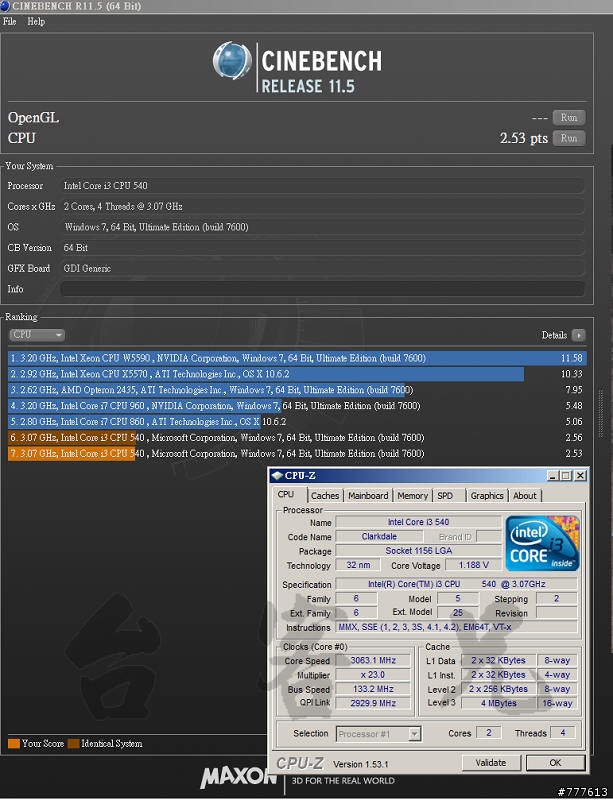Click the Validate button in CPU-Z
Image resolution: width=613 pixels, height=800 pixels.
tap(491, 763)
